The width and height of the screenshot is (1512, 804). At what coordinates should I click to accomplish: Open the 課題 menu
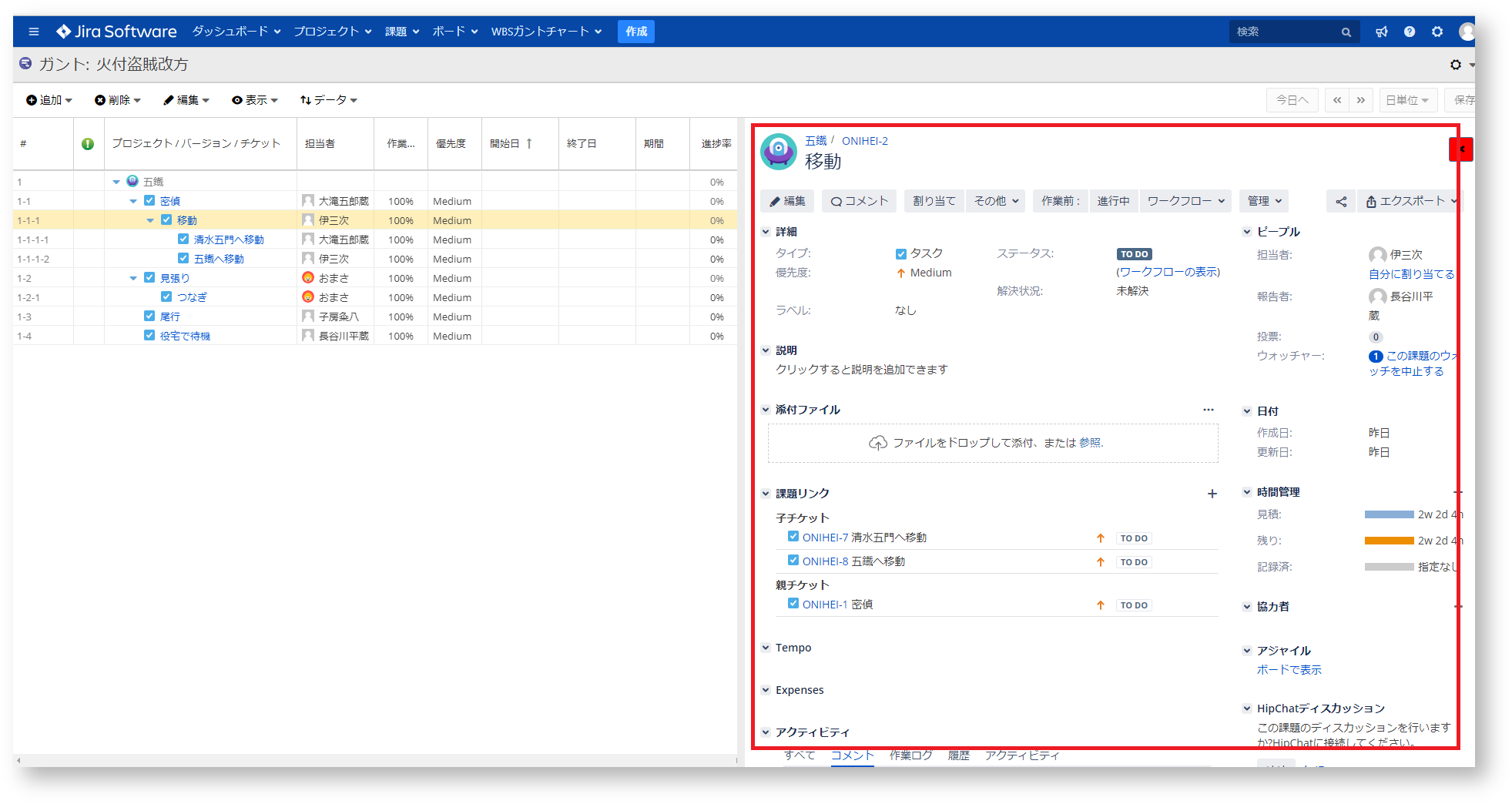pyautogui.click(x=402, y=32)
